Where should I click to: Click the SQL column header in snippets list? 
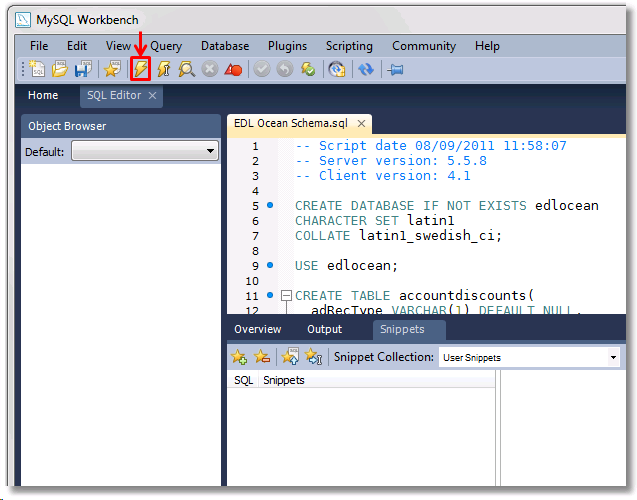[243, 381]
